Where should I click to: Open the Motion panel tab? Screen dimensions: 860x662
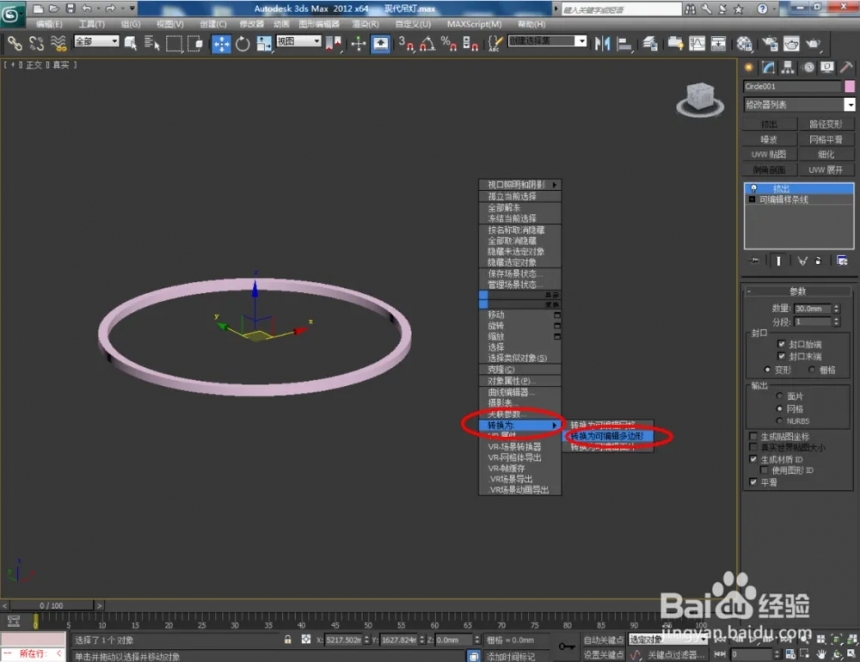point(808,67)
